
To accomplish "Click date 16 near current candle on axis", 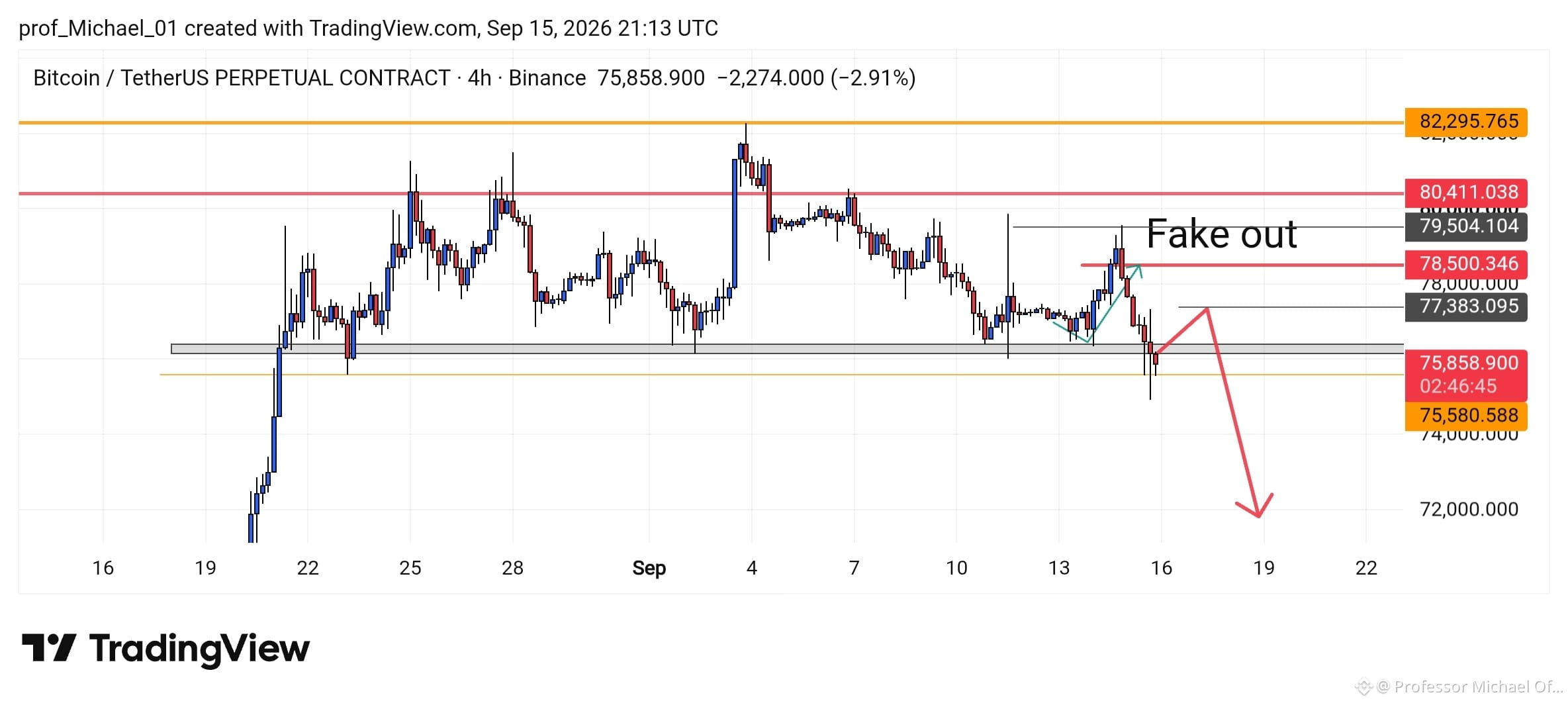I will (1161, 568).
